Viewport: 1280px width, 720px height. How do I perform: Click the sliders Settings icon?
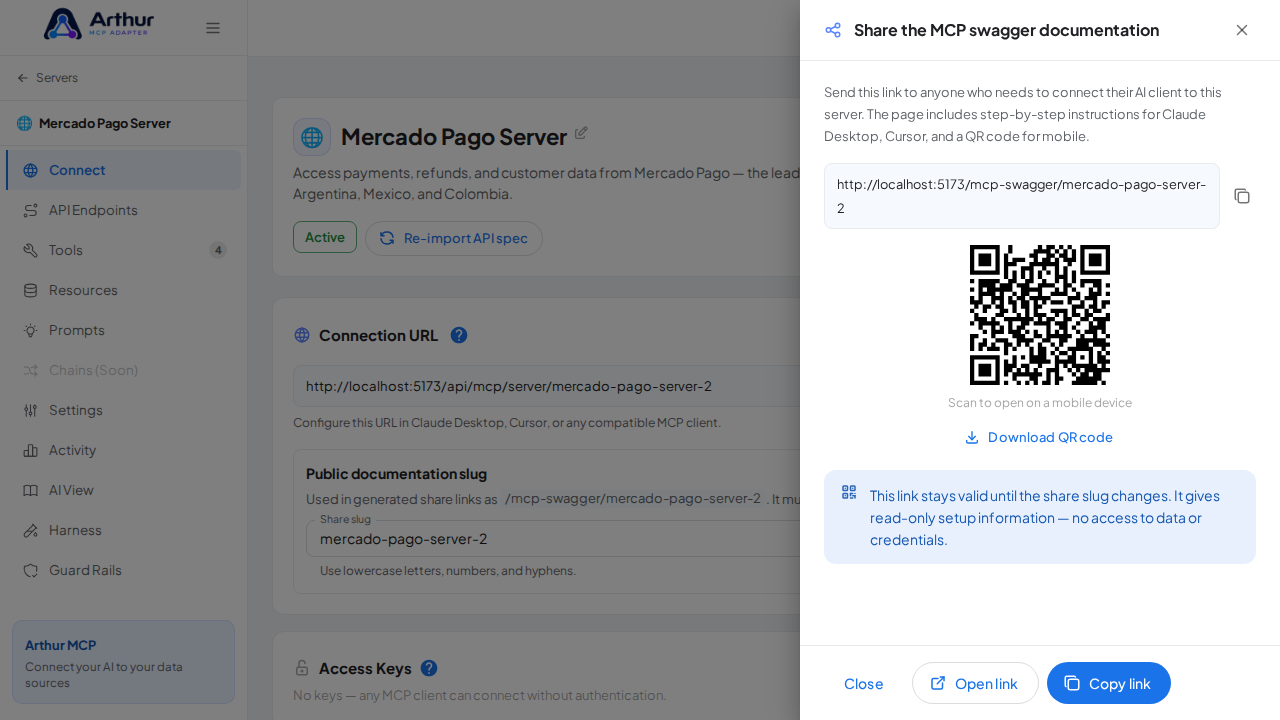[x=30, y=410]
